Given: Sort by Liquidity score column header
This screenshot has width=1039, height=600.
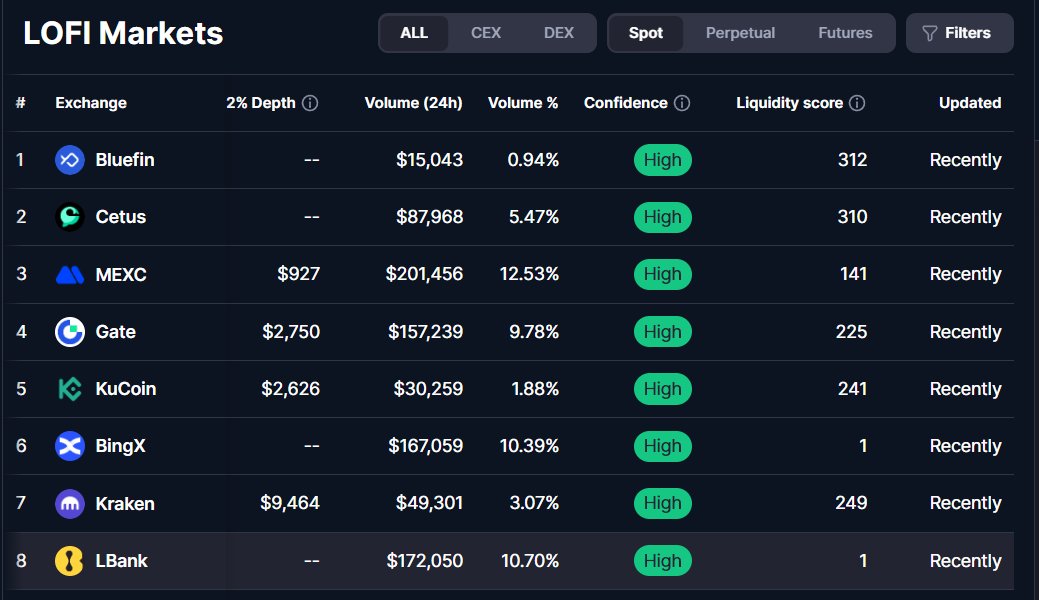Looking at the screenshot, I should point(789,103).
